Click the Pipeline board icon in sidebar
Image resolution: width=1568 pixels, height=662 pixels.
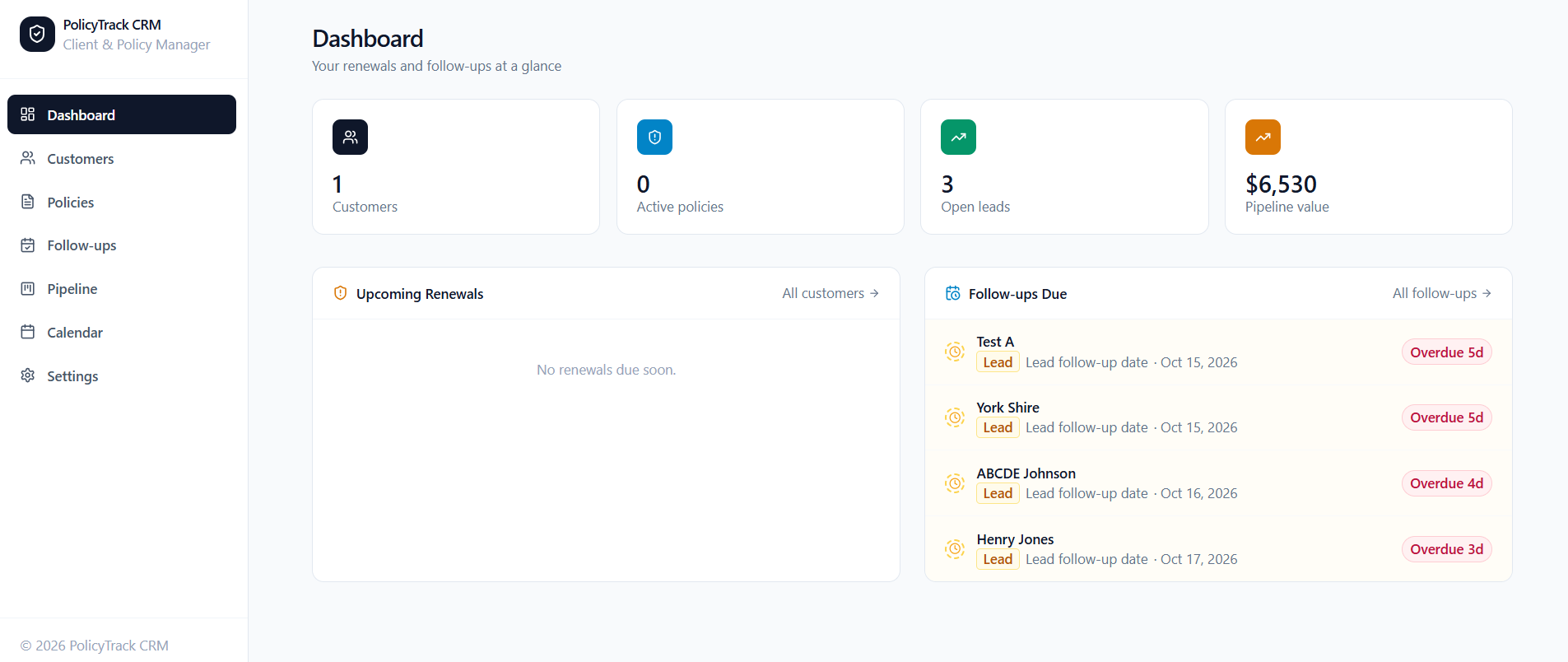click(x=28, y=289)
